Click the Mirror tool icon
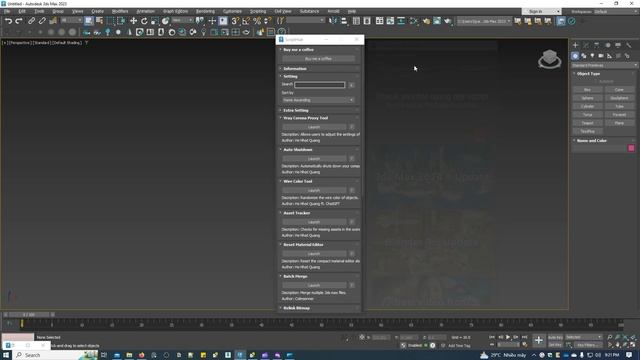The image size is (640, 360). coord(333,21)
